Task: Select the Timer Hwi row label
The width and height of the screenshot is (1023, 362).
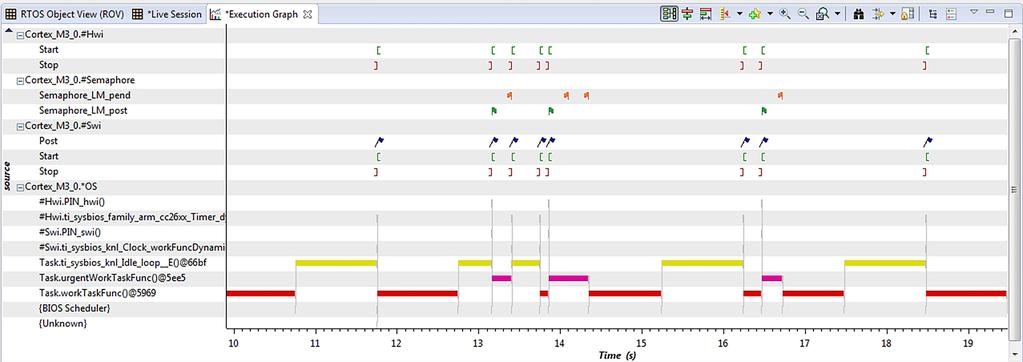Action: [132, 217]
